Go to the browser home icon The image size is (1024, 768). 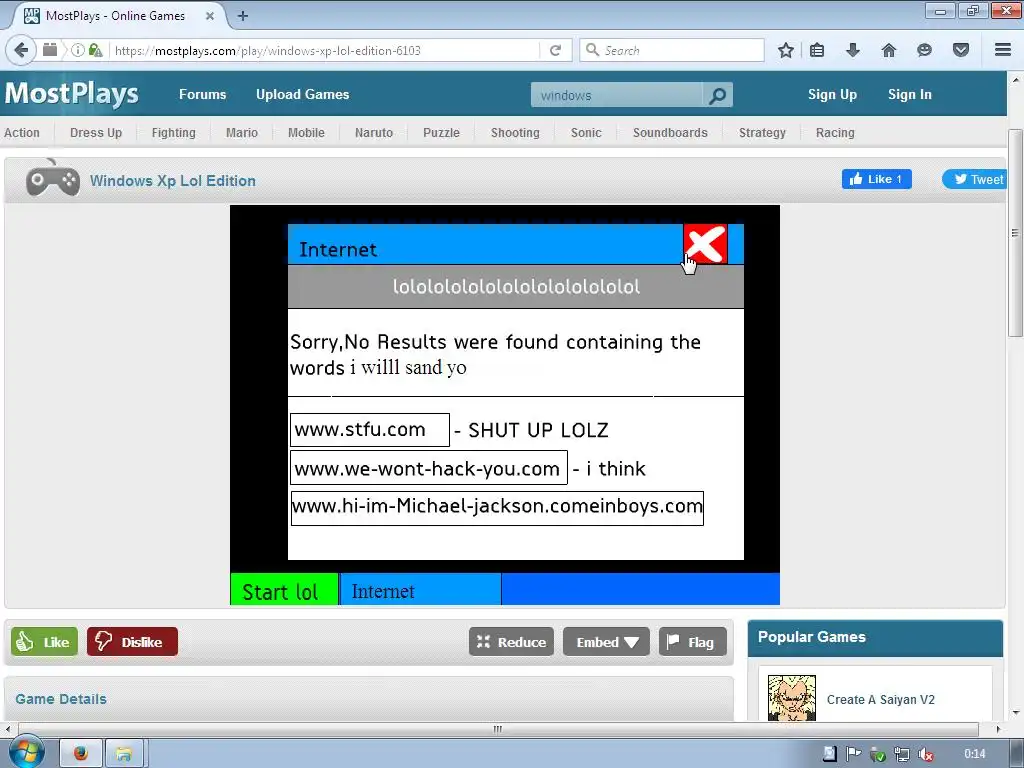(888, 50)
